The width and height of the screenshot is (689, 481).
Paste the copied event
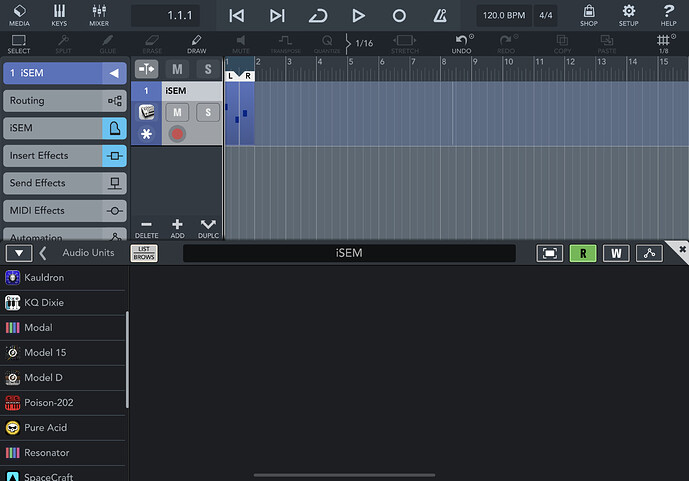[x=606, y=44]
